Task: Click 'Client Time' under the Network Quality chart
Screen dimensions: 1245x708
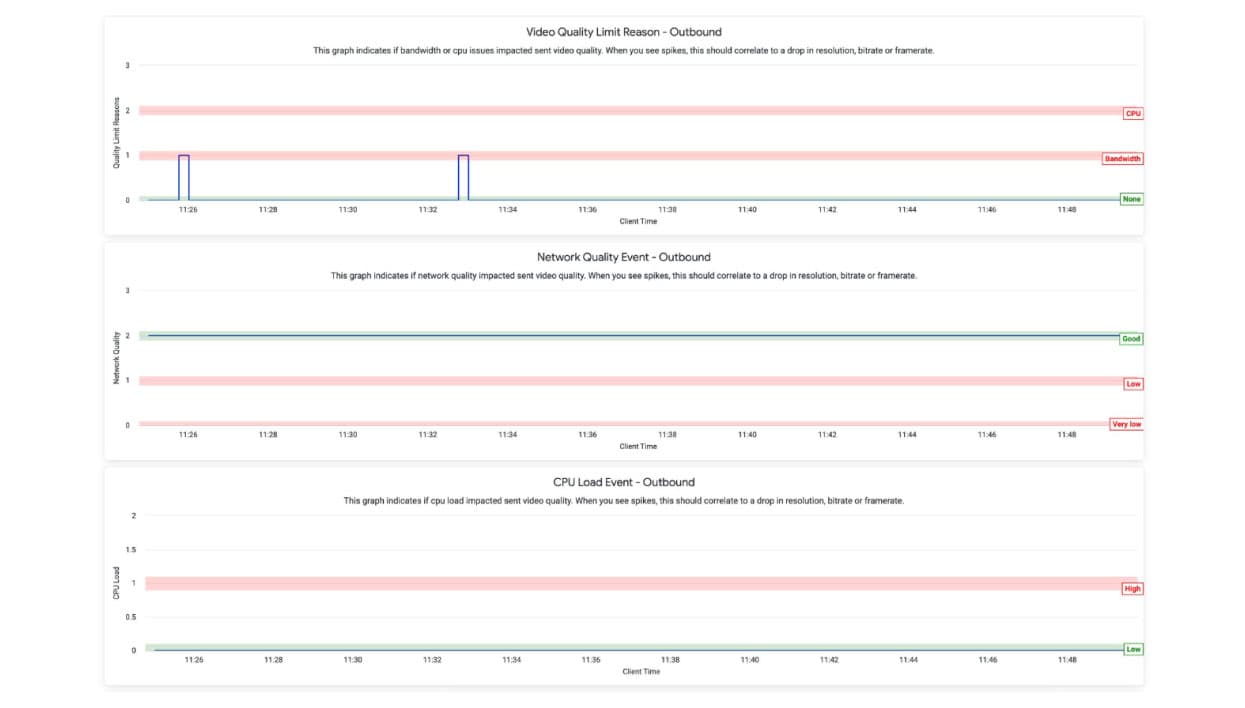Action: point(638,446)
